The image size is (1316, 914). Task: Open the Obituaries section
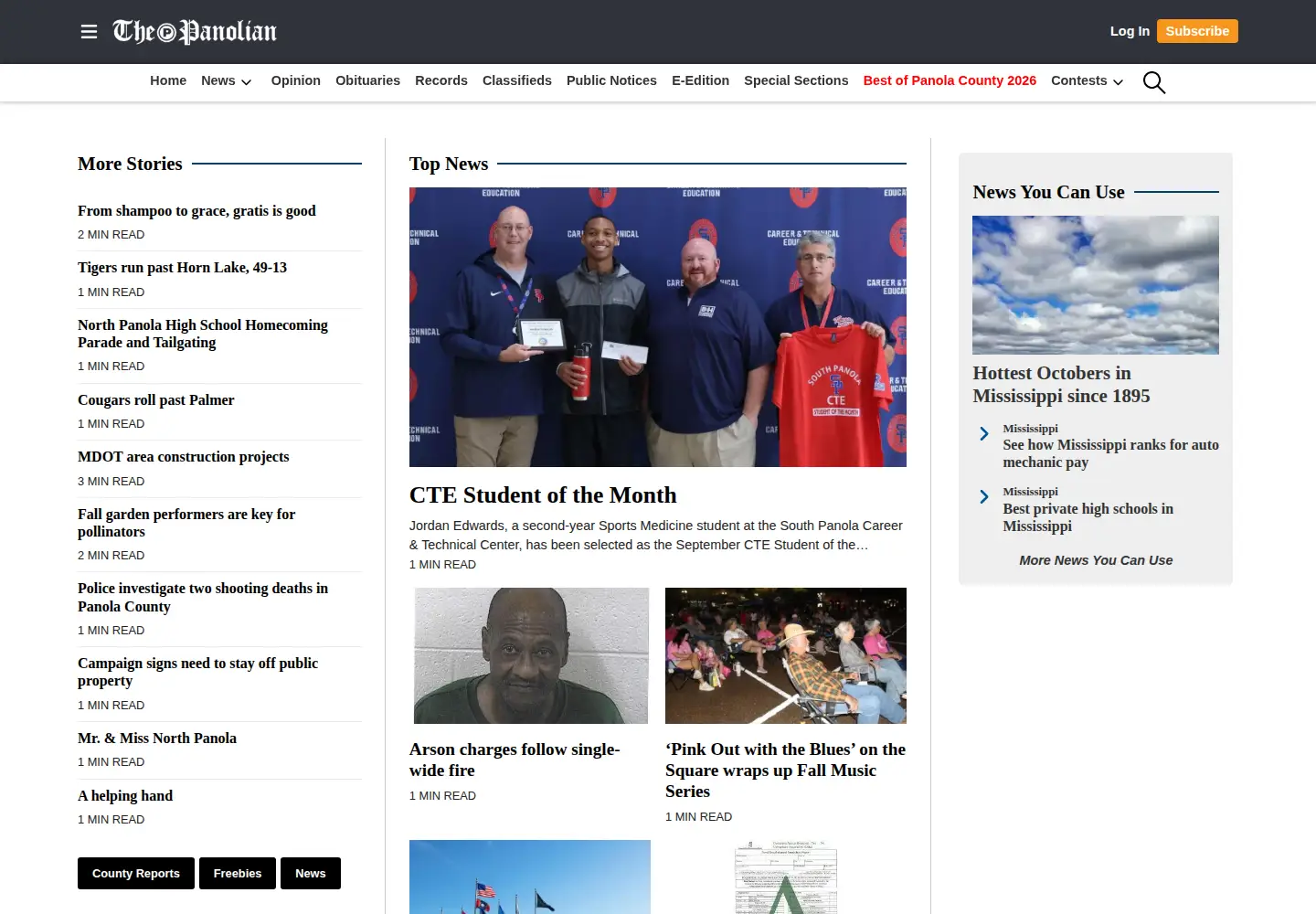point(367,80)
